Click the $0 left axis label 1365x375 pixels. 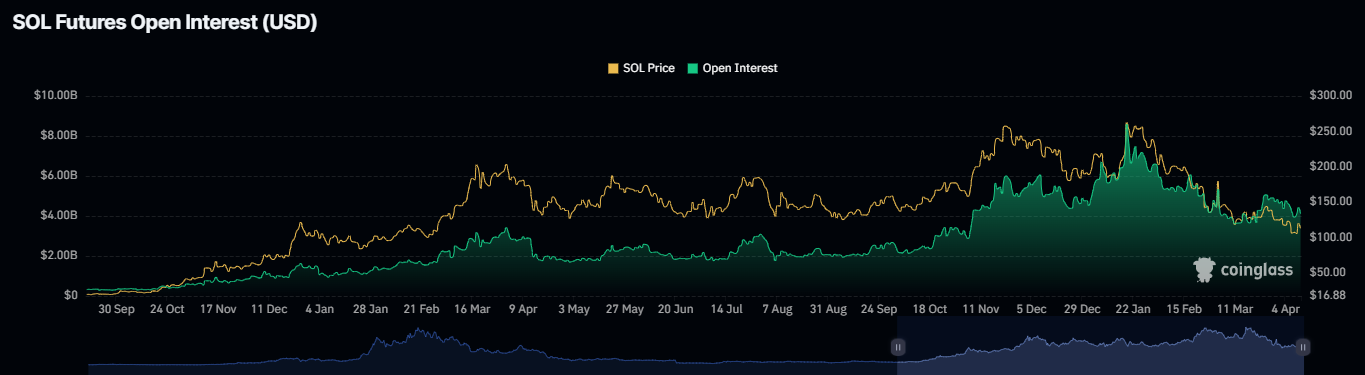point(71,295)
